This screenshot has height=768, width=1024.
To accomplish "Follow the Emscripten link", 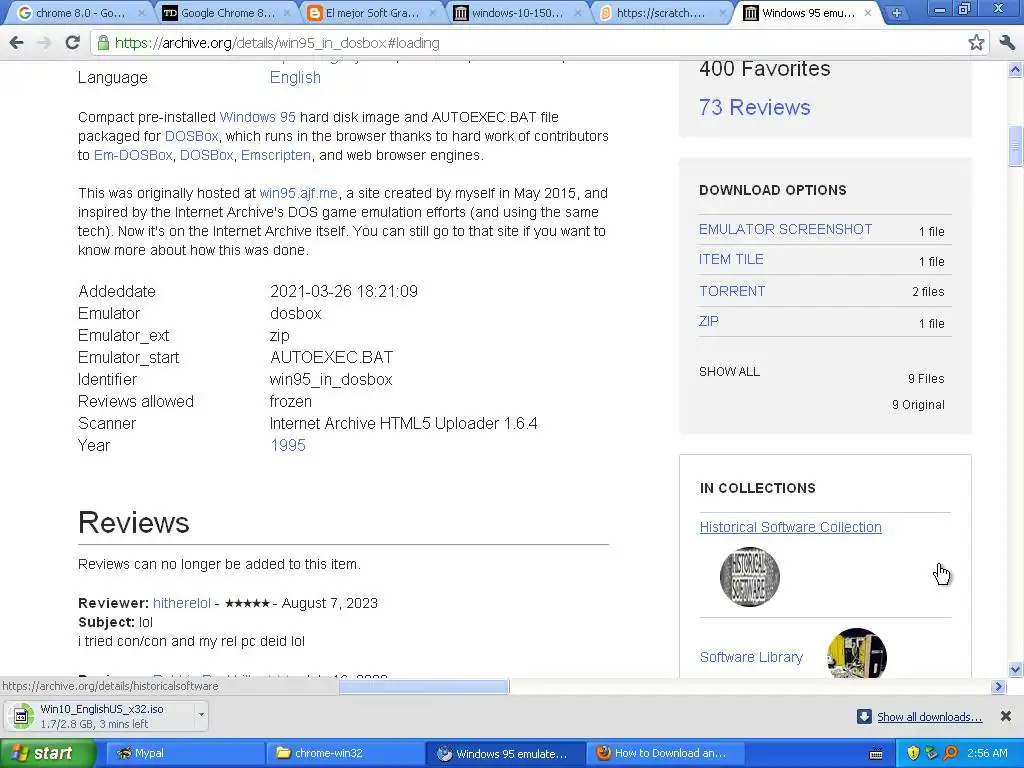I will [x=276, y=155].
